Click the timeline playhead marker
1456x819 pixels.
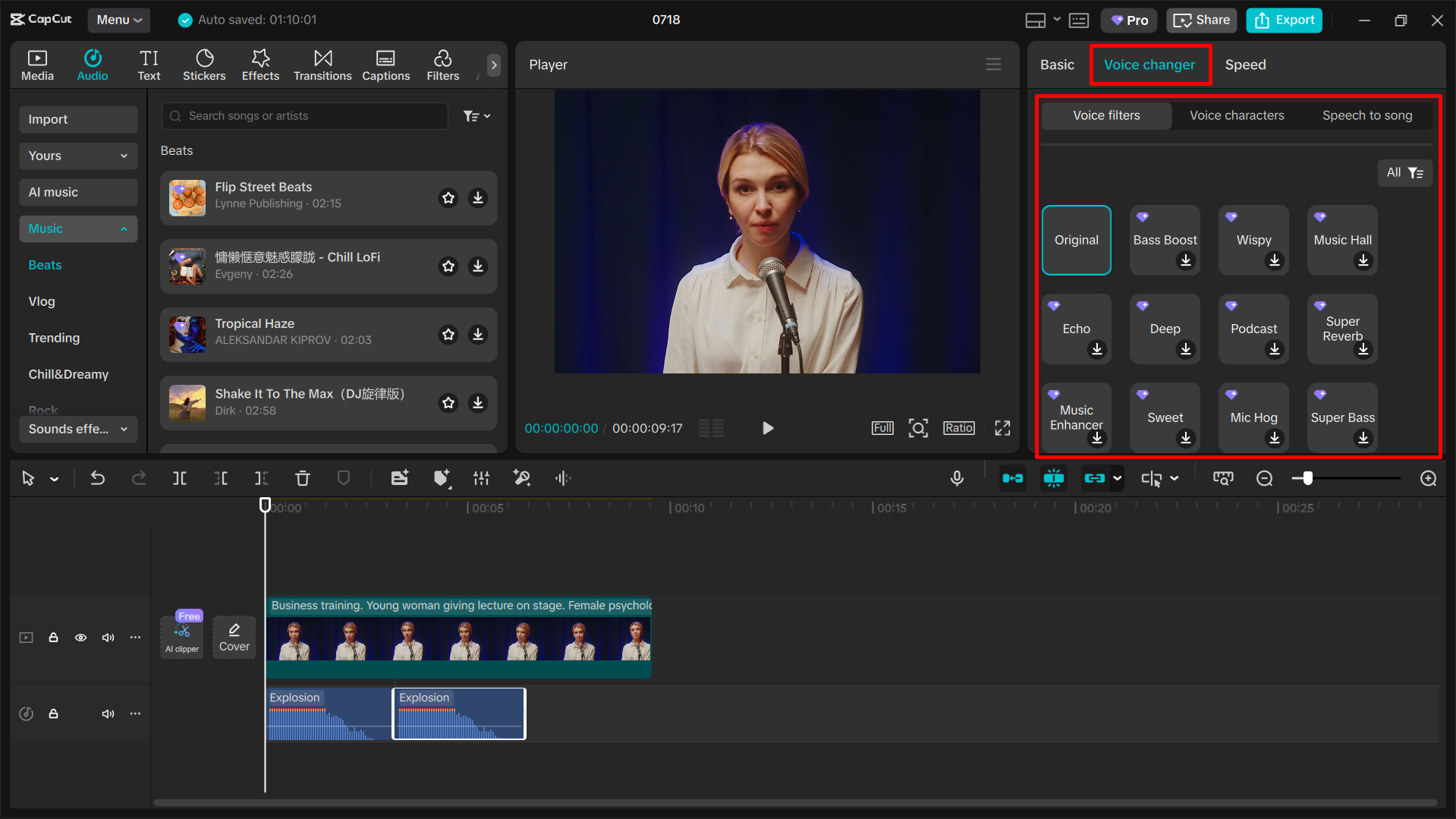coord(265,506)
